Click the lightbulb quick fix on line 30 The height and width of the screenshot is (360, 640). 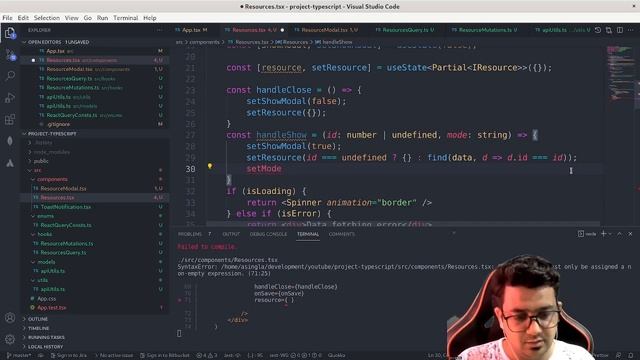210,166
